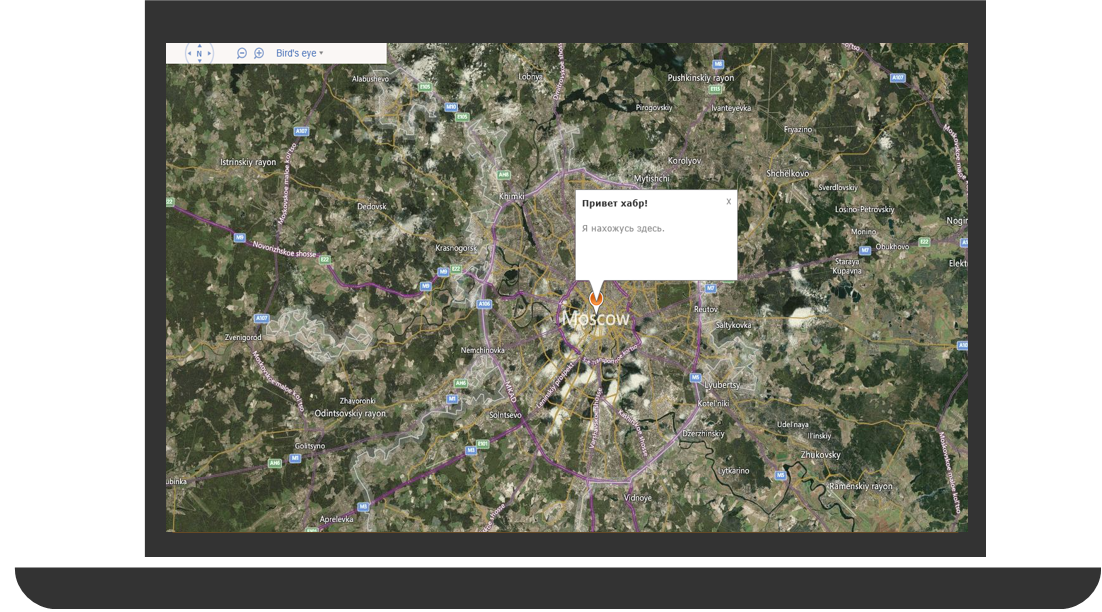Click the orange pushpin over Moscow
Image resolution: width=1102 pixels, height=612 pixels.
pos(596,300)
